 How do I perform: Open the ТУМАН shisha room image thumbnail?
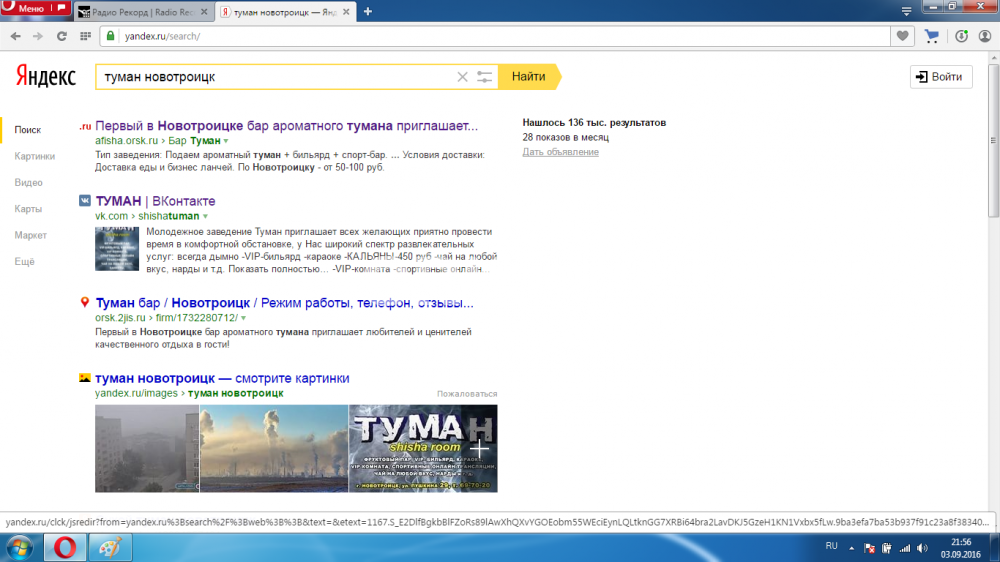(423, 447)
